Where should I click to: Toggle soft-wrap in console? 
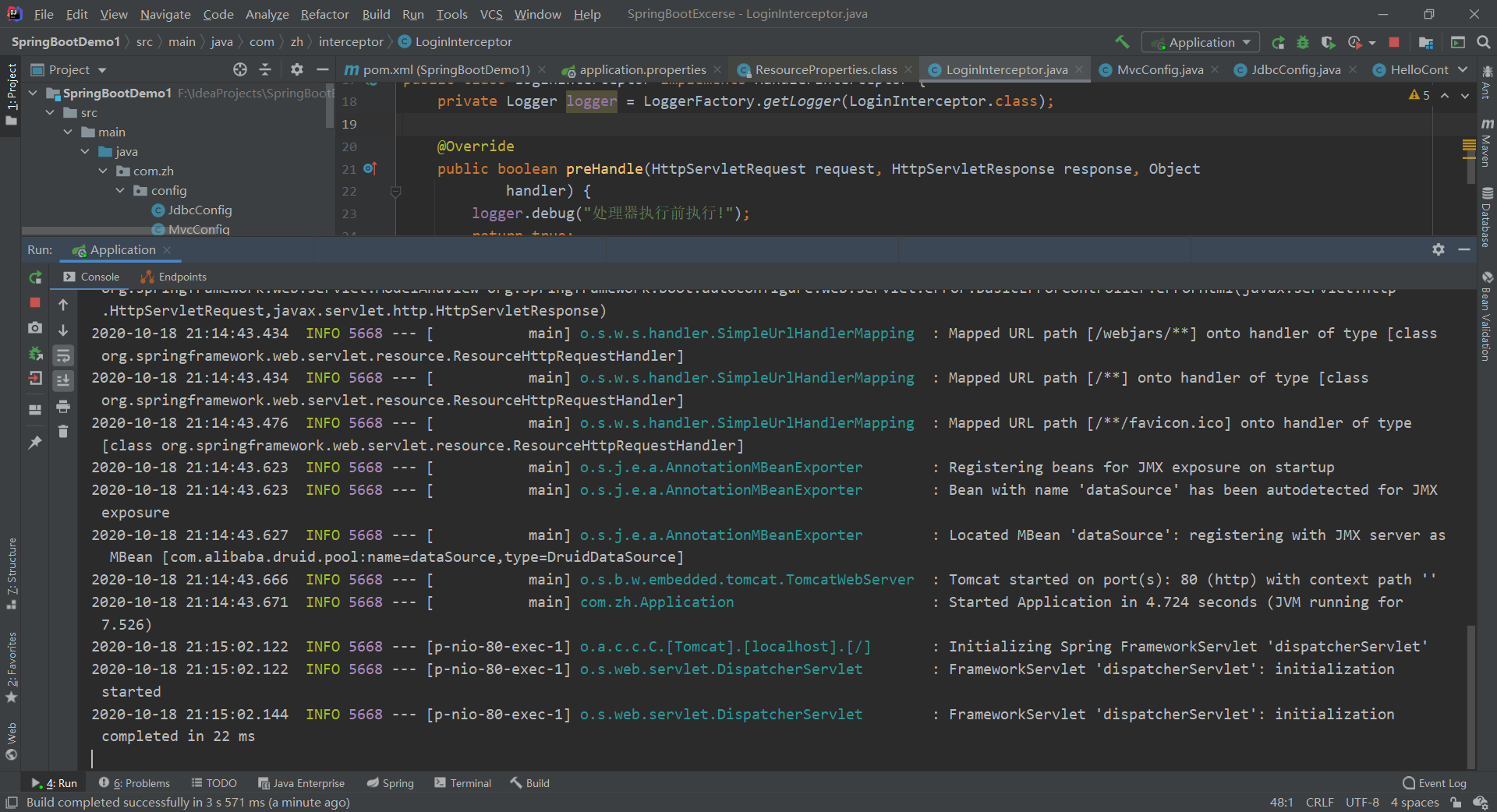[63, 355]
